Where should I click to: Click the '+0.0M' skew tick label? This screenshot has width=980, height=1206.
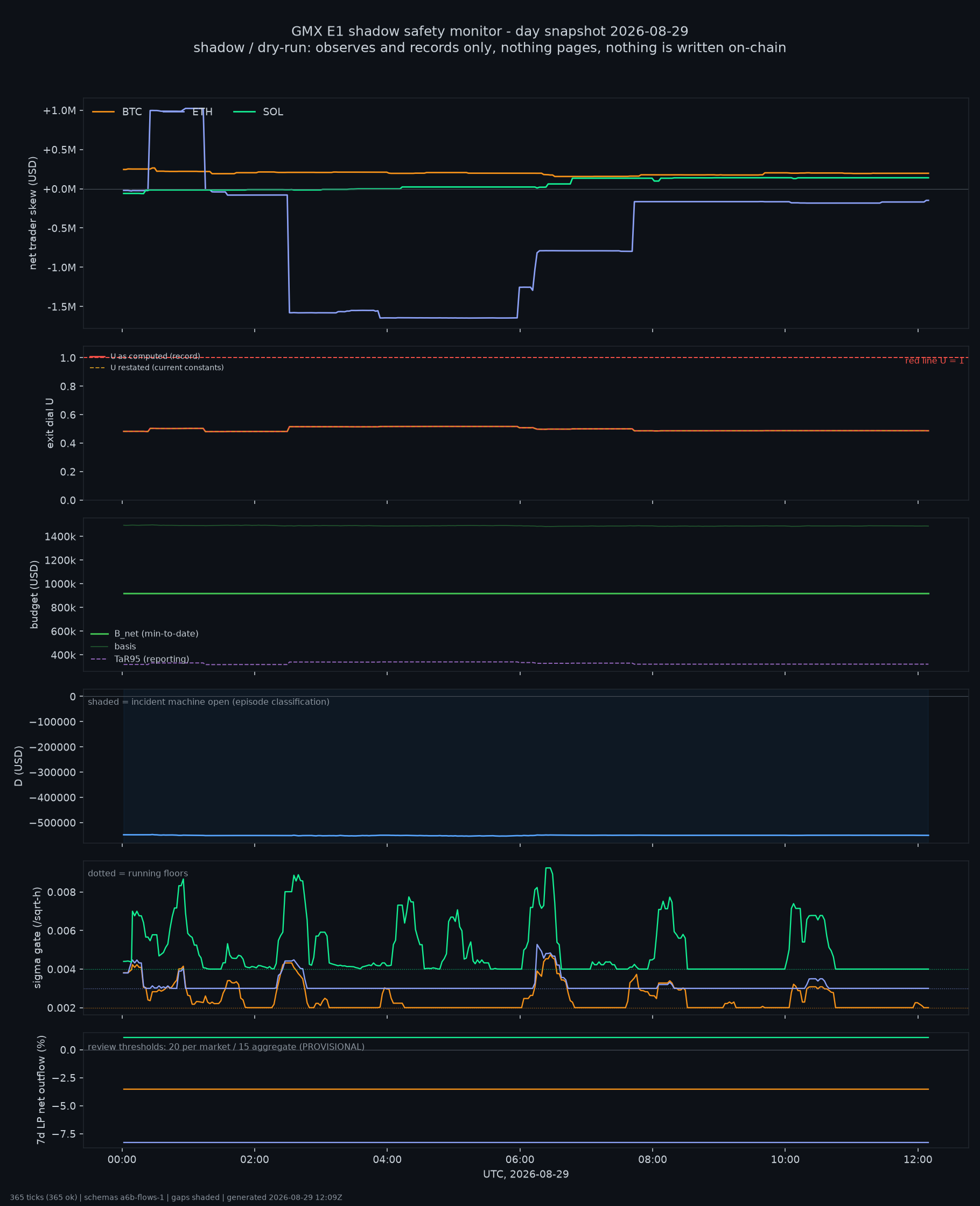click(x=59, y=189)
